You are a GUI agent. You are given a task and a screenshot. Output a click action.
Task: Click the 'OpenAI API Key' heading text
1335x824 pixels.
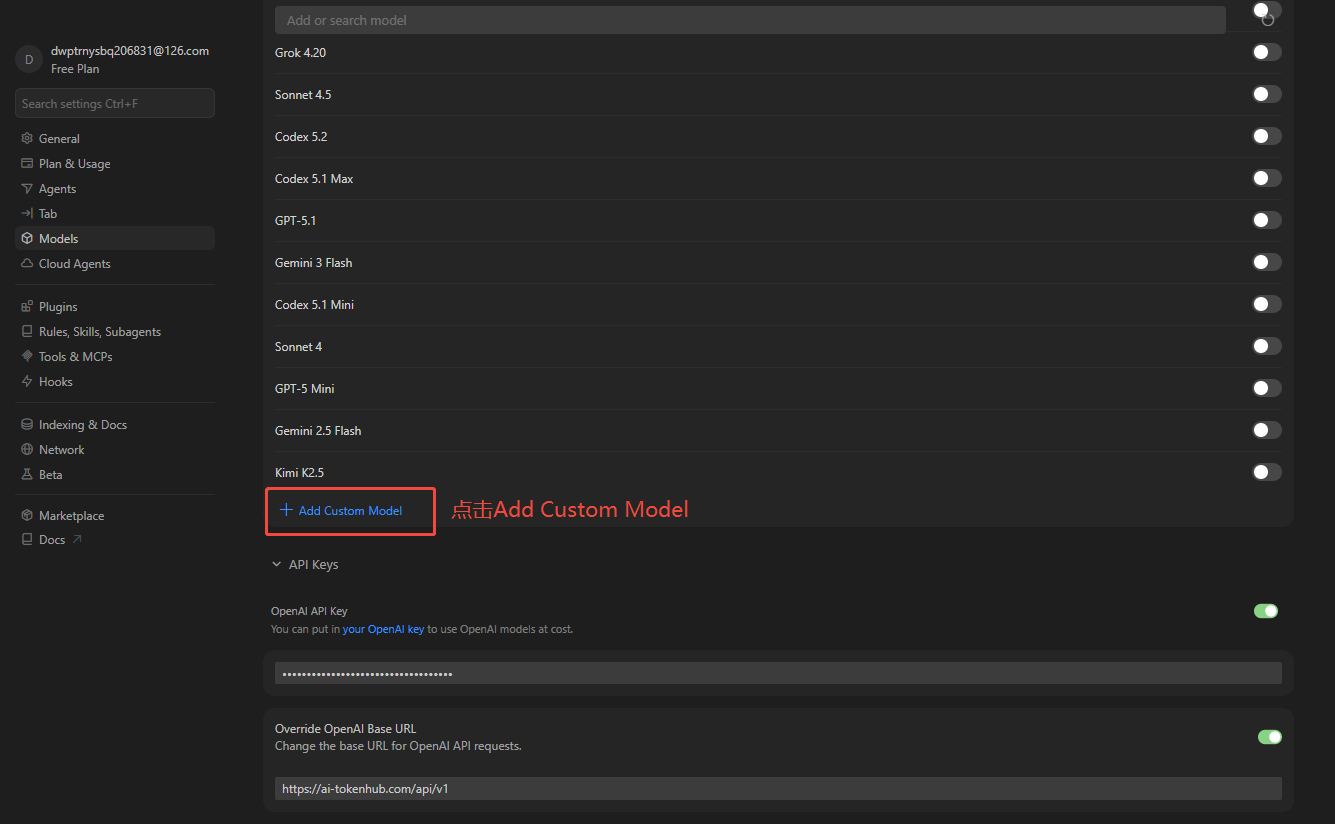309,611
